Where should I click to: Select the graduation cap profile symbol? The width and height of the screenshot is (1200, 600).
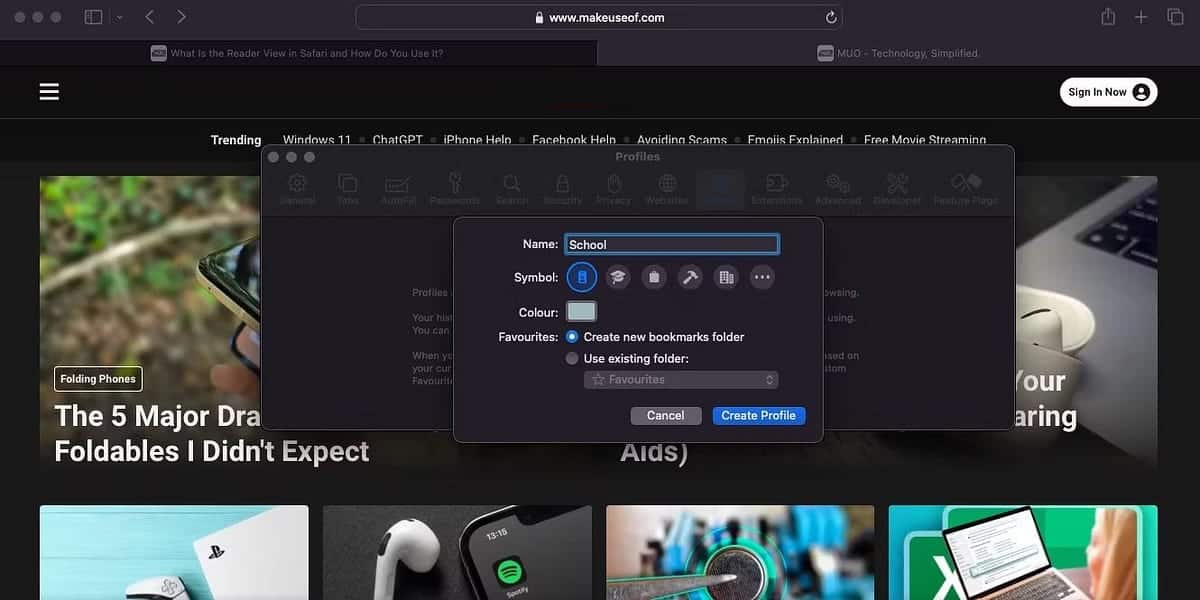(x=618, y=277)
